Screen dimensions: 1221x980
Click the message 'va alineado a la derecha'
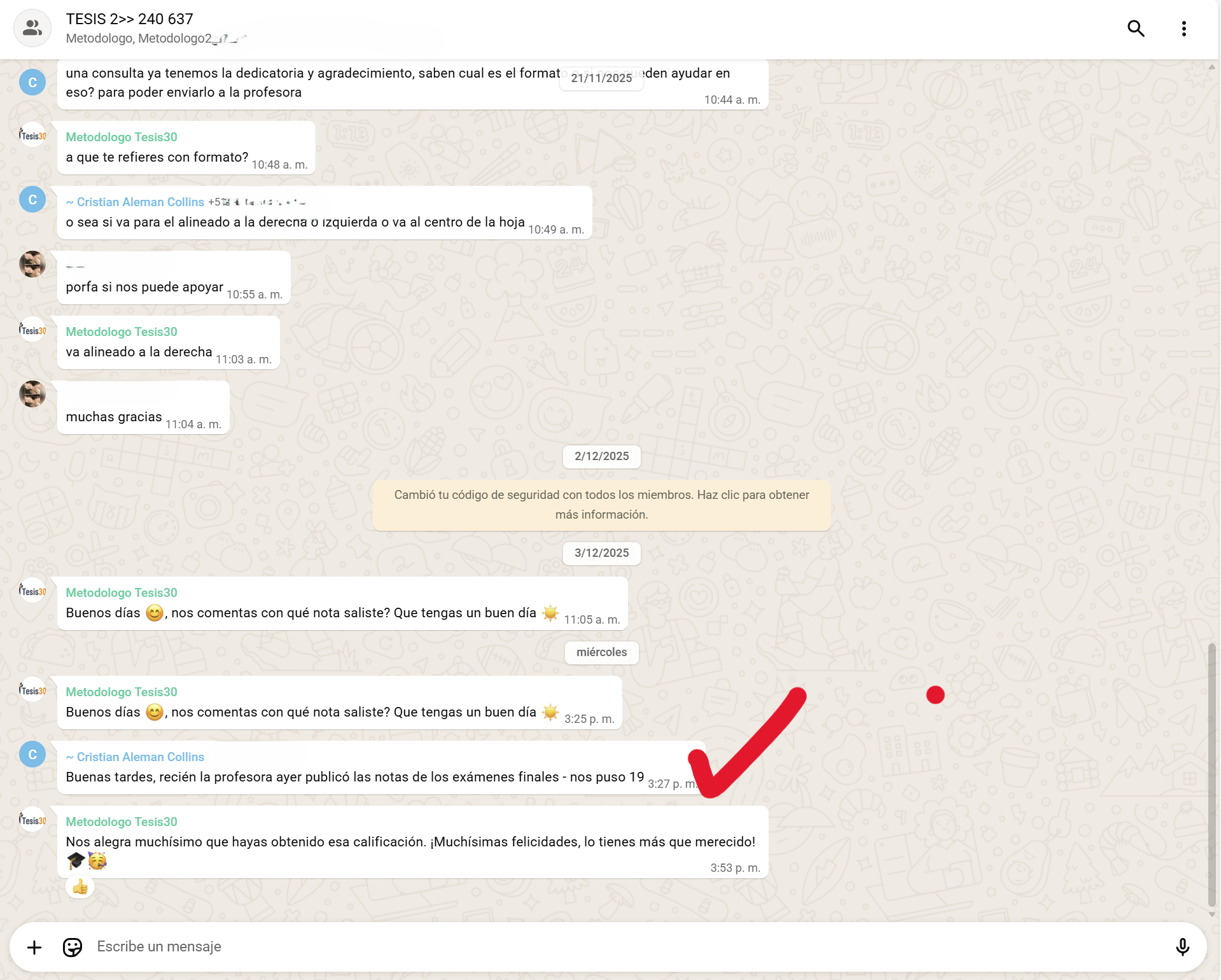(x=139, y=352)
